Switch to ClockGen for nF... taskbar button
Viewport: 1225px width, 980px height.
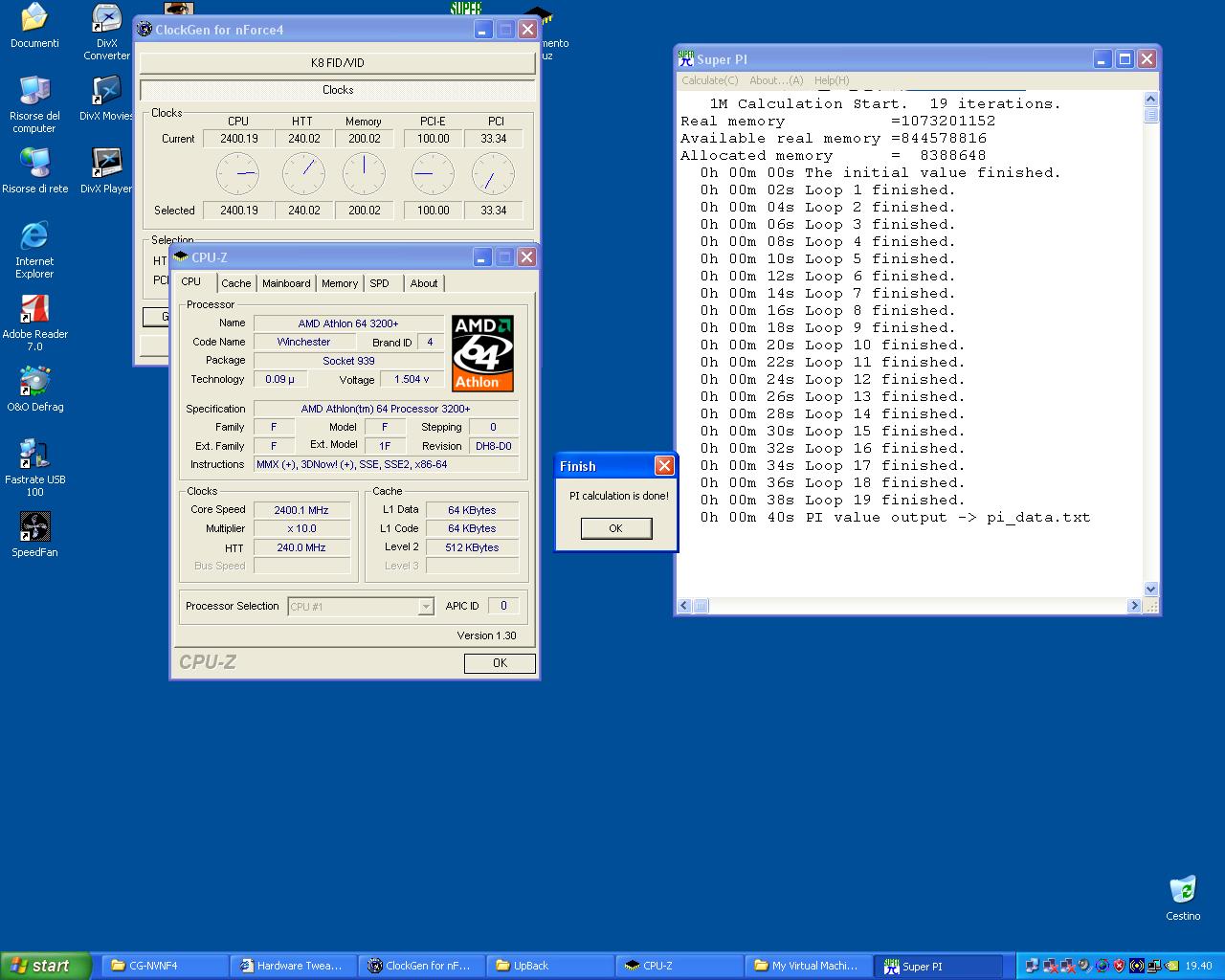click(422, 966)
